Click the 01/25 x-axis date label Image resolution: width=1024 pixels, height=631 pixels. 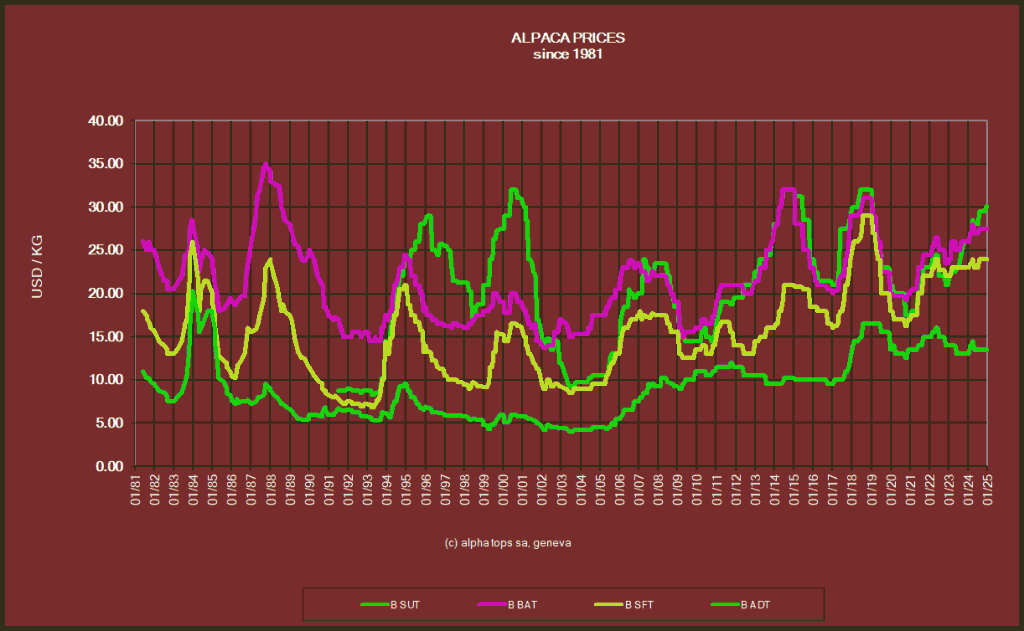click(988, 490)
